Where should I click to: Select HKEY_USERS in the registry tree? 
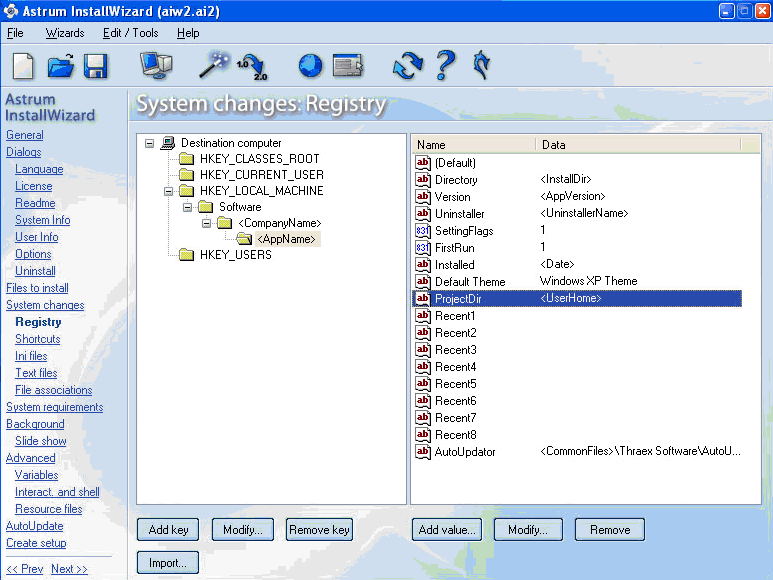coord(236,255)
